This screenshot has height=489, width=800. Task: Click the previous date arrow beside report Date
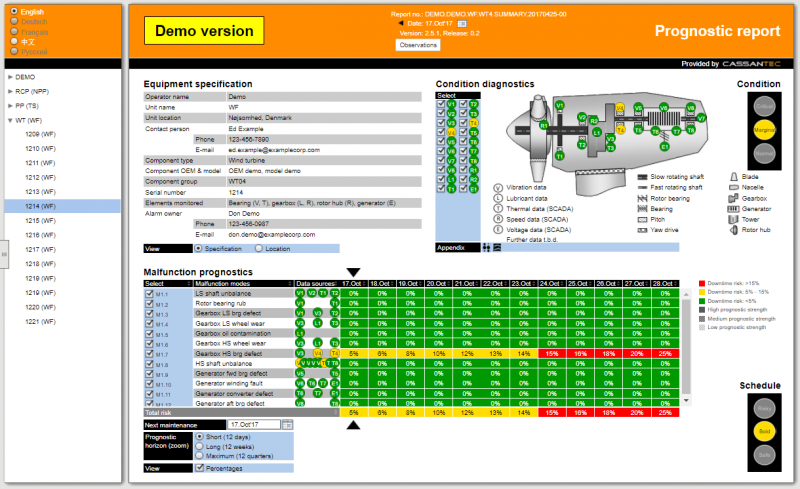400,23
